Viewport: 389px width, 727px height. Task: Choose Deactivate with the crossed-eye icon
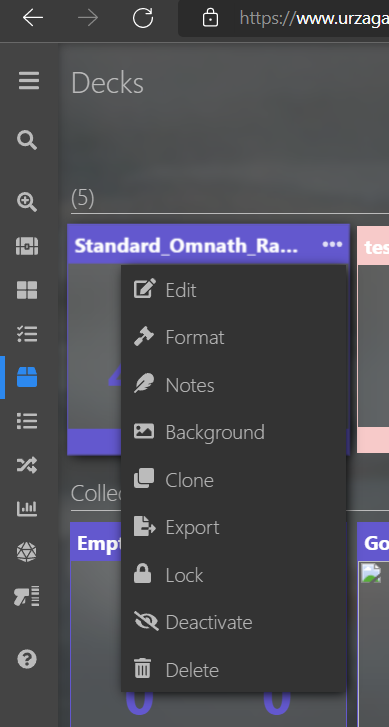pyautogui.click(x=234, y=622)
